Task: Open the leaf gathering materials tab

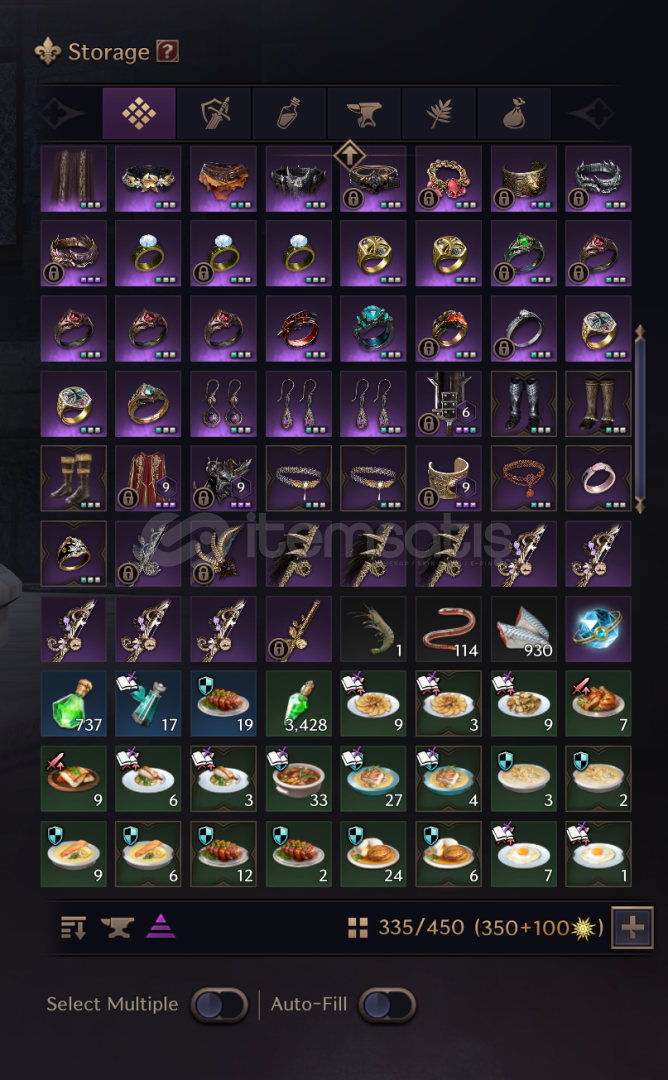Action: [x=439, y=113]
